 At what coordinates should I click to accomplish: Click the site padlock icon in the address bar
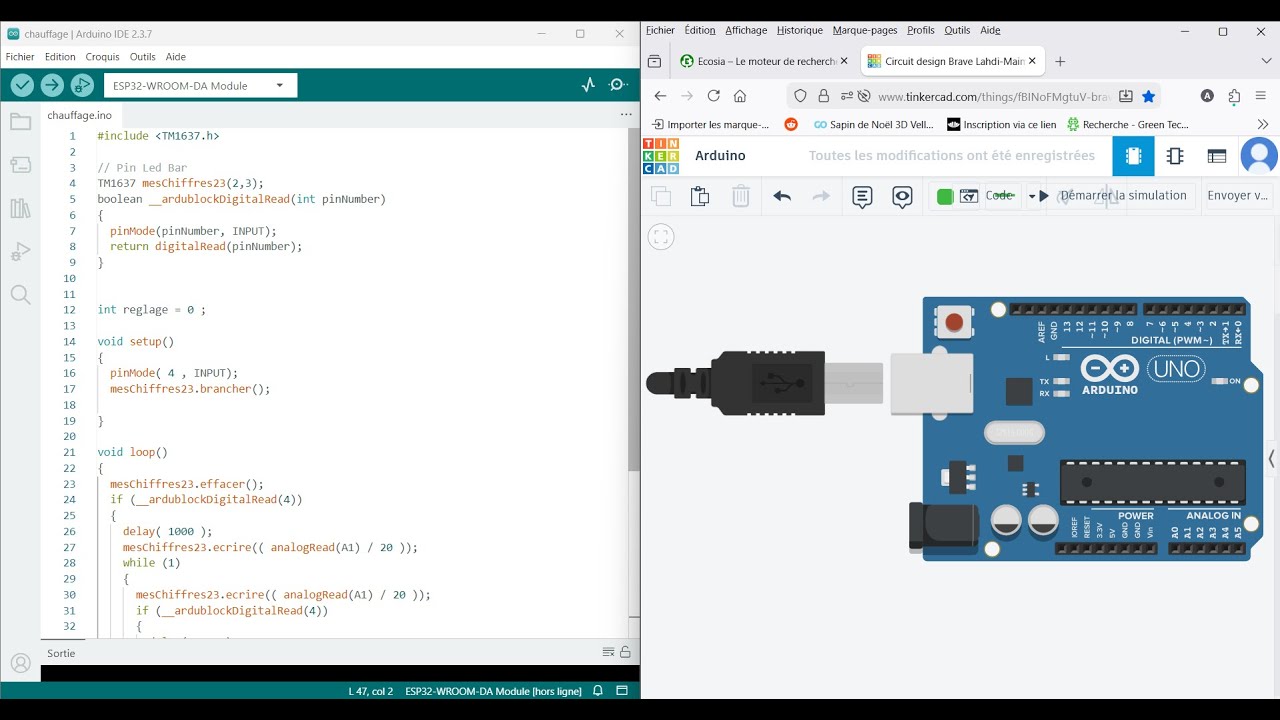(x=823, y=96)
